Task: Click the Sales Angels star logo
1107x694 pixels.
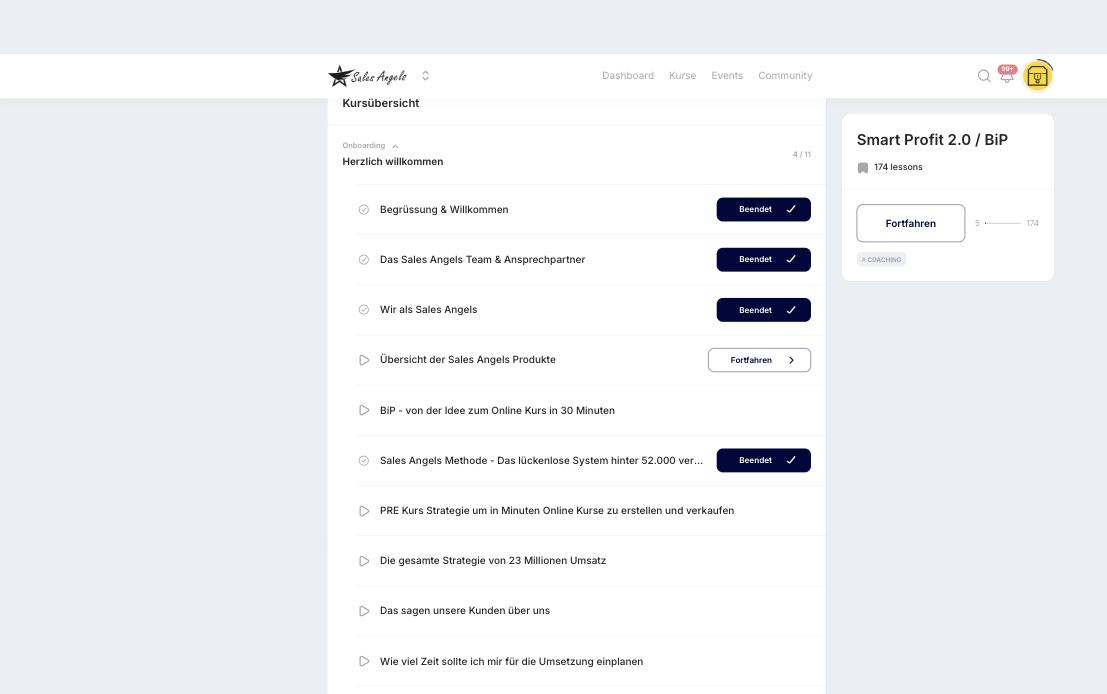Action: click(x=367, y=76)
